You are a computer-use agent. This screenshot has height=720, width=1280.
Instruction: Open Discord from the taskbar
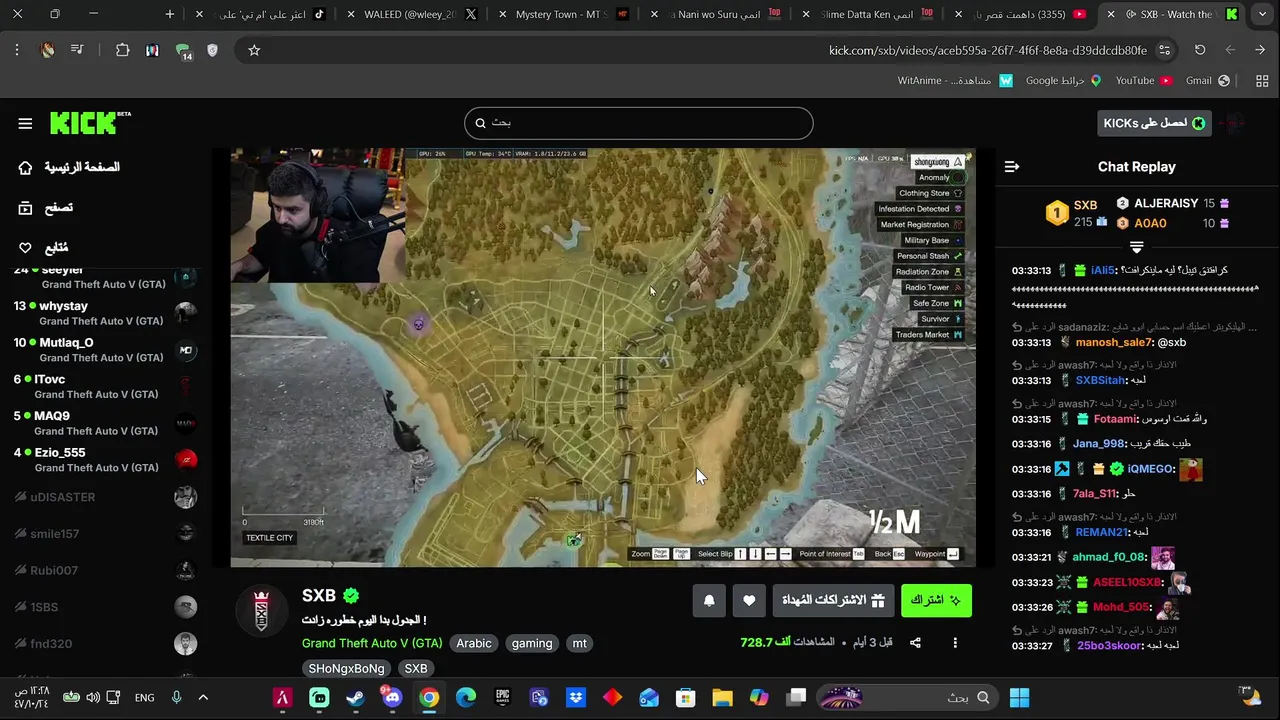click(x=392, y=697)
